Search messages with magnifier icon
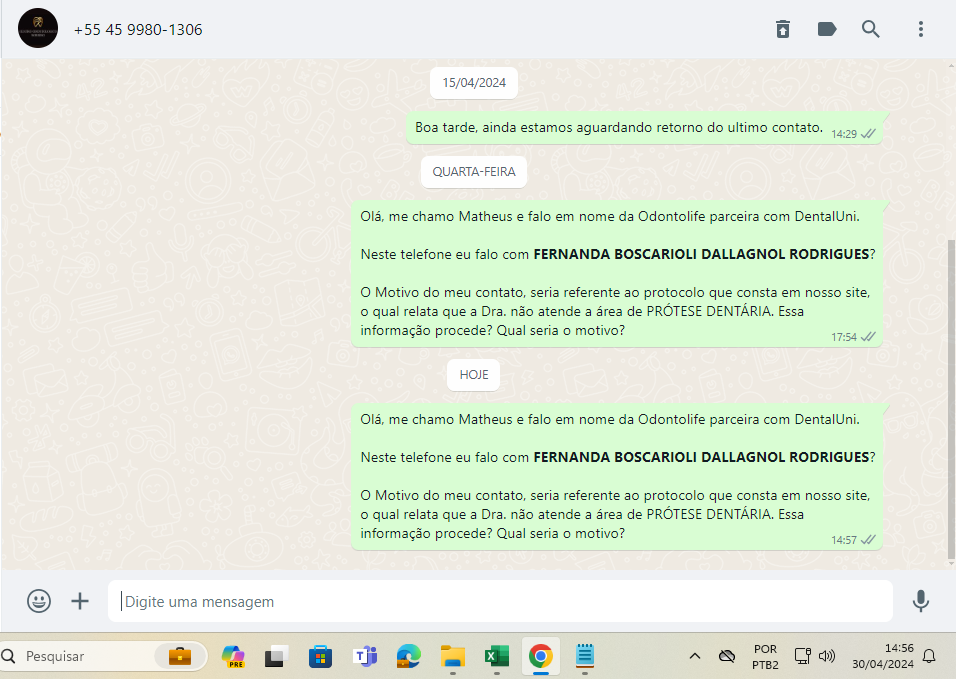 pos(871,29)
